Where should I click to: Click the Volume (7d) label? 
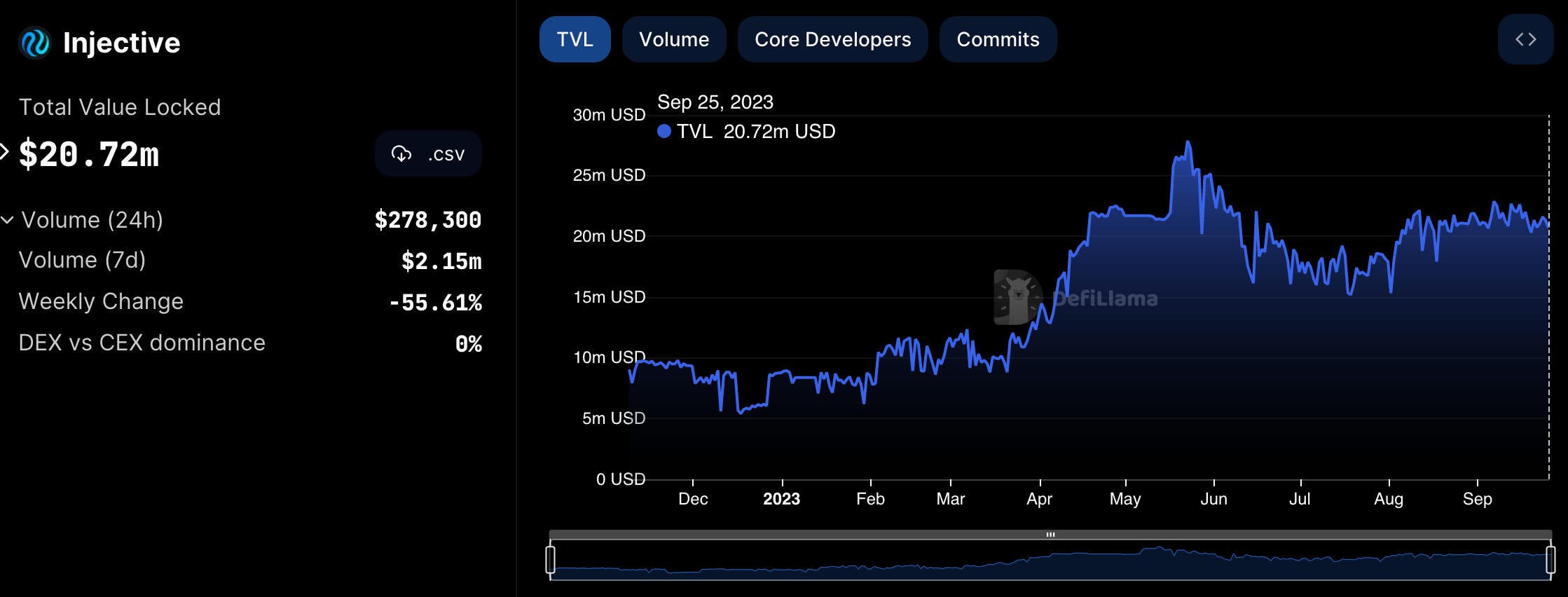(82, 260)
